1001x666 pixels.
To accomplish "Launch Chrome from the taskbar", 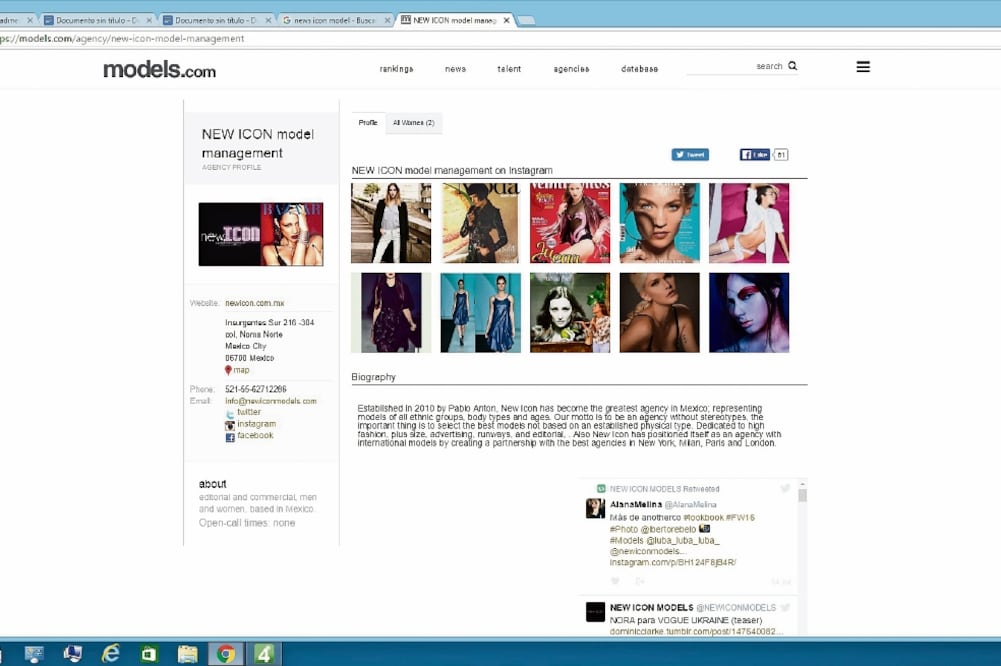I will click(x=224, y=655).
